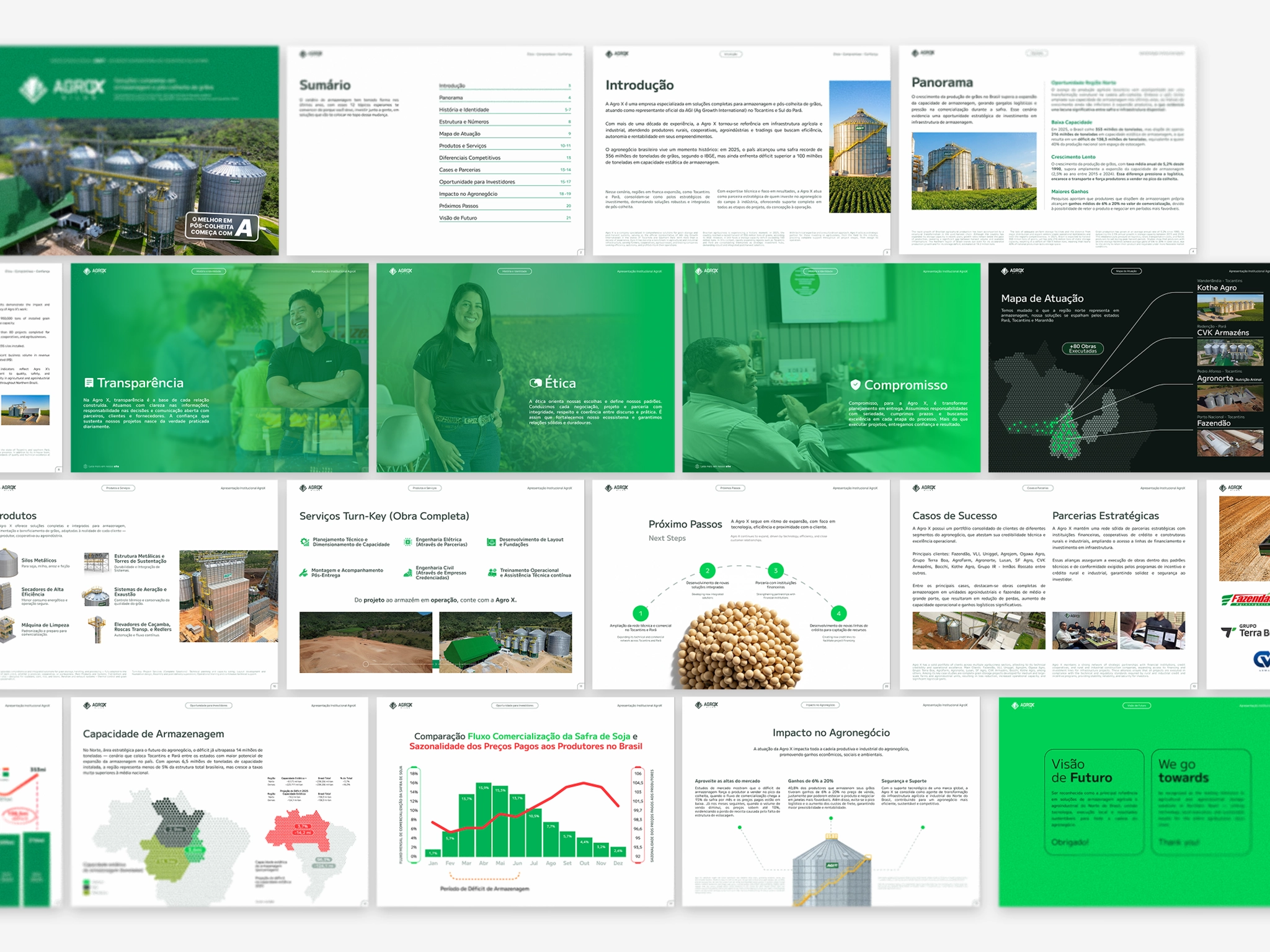1270x952 pixels.
Task: Click step 2 circle on Próximo Passos
Action: [707, 570]
